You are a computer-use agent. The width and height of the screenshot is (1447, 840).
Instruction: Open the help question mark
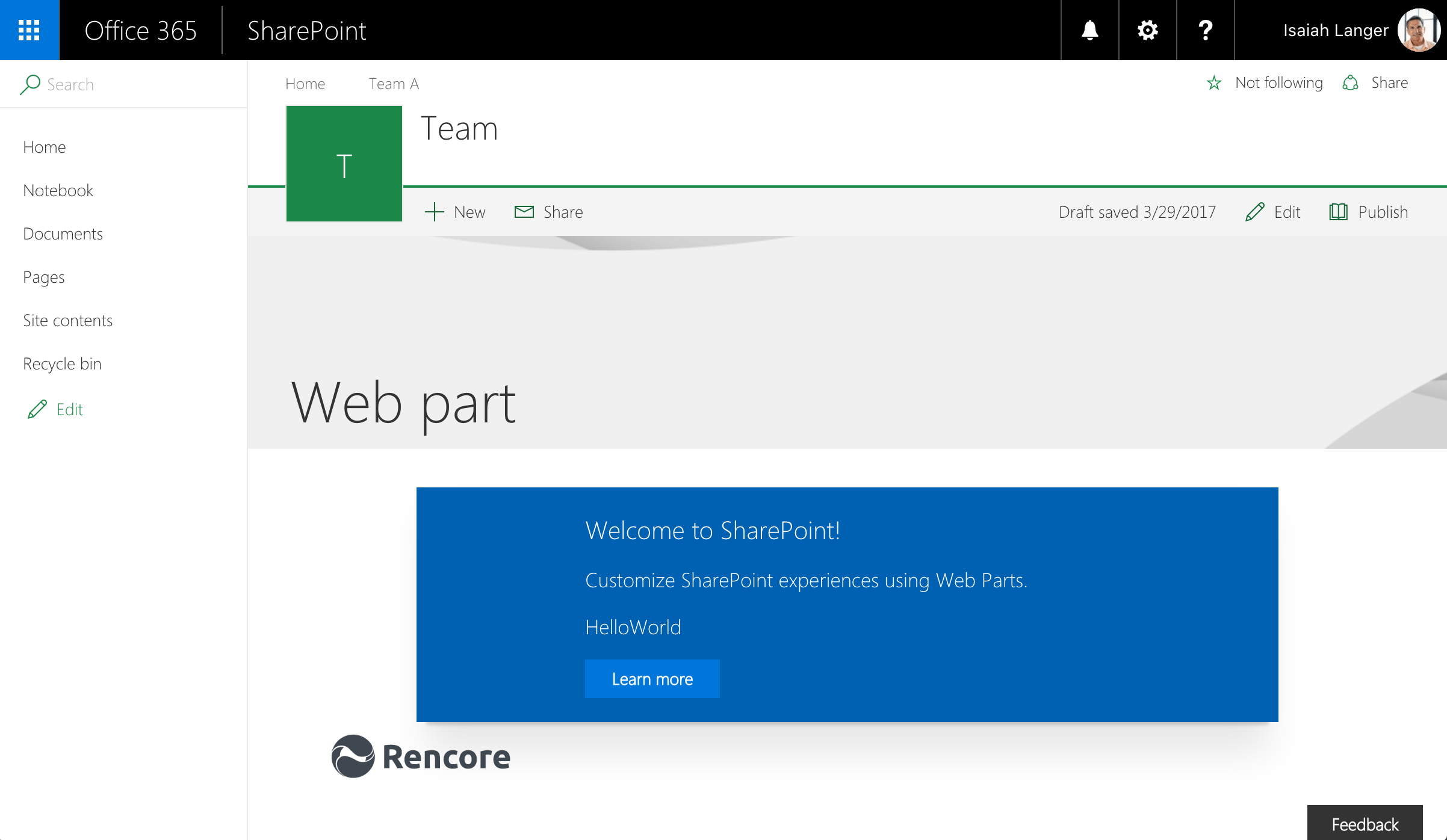pos(1205,30)
